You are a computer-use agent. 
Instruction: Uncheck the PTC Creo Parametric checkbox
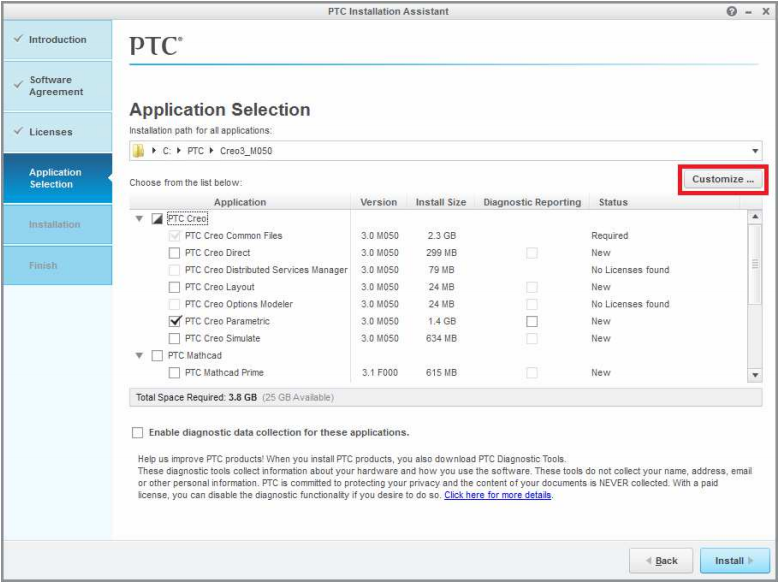coord(174,321)
